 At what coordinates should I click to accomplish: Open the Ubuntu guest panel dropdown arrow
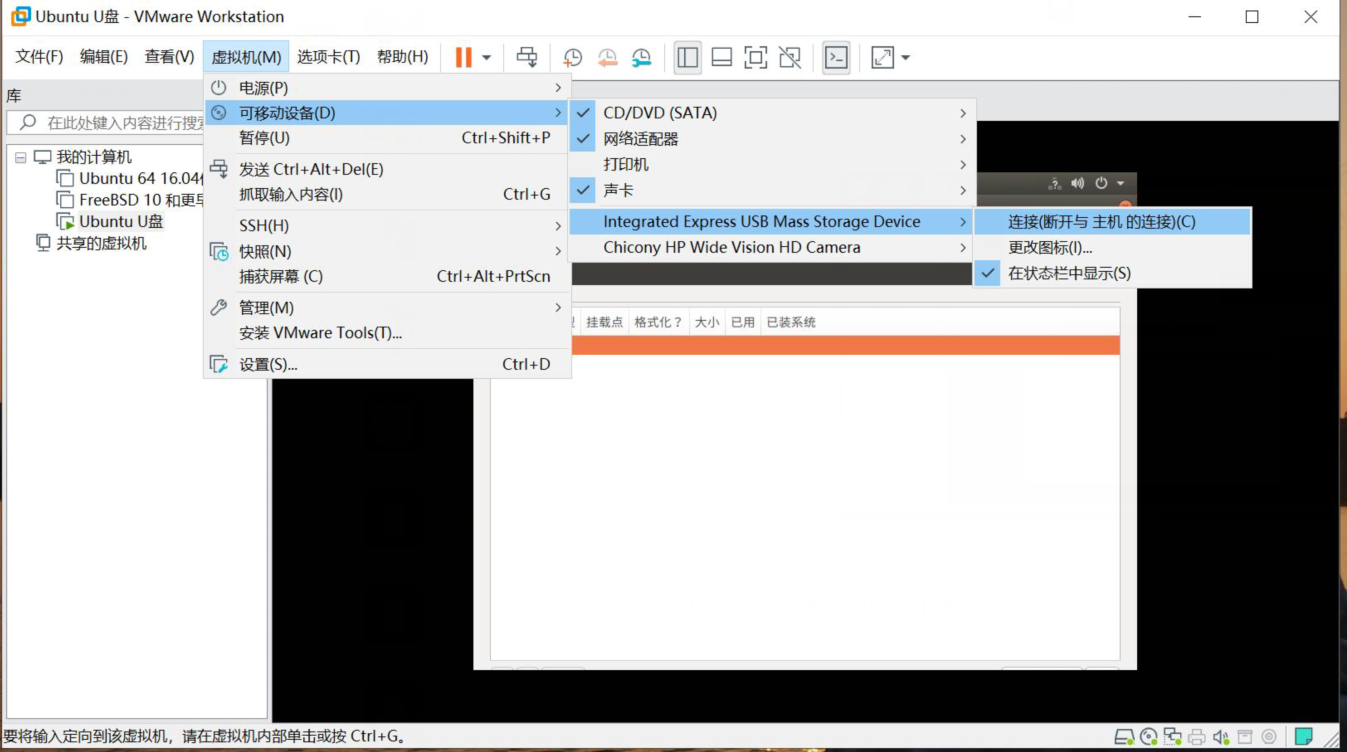1121,183
